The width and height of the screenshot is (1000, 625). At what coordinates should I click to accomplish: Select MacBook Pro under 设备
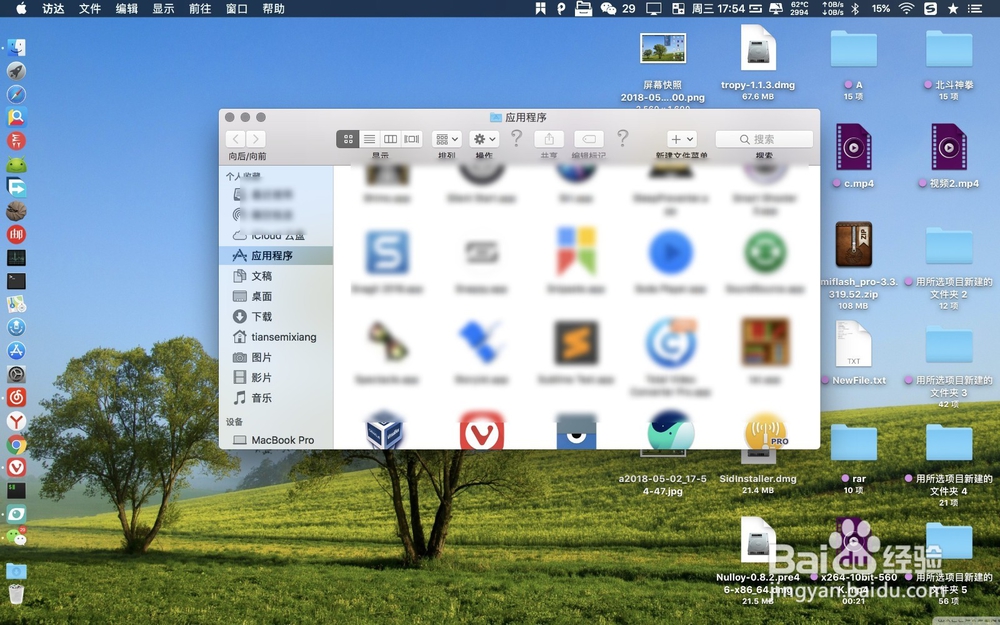pyautogui.click(x=276, y=440)
